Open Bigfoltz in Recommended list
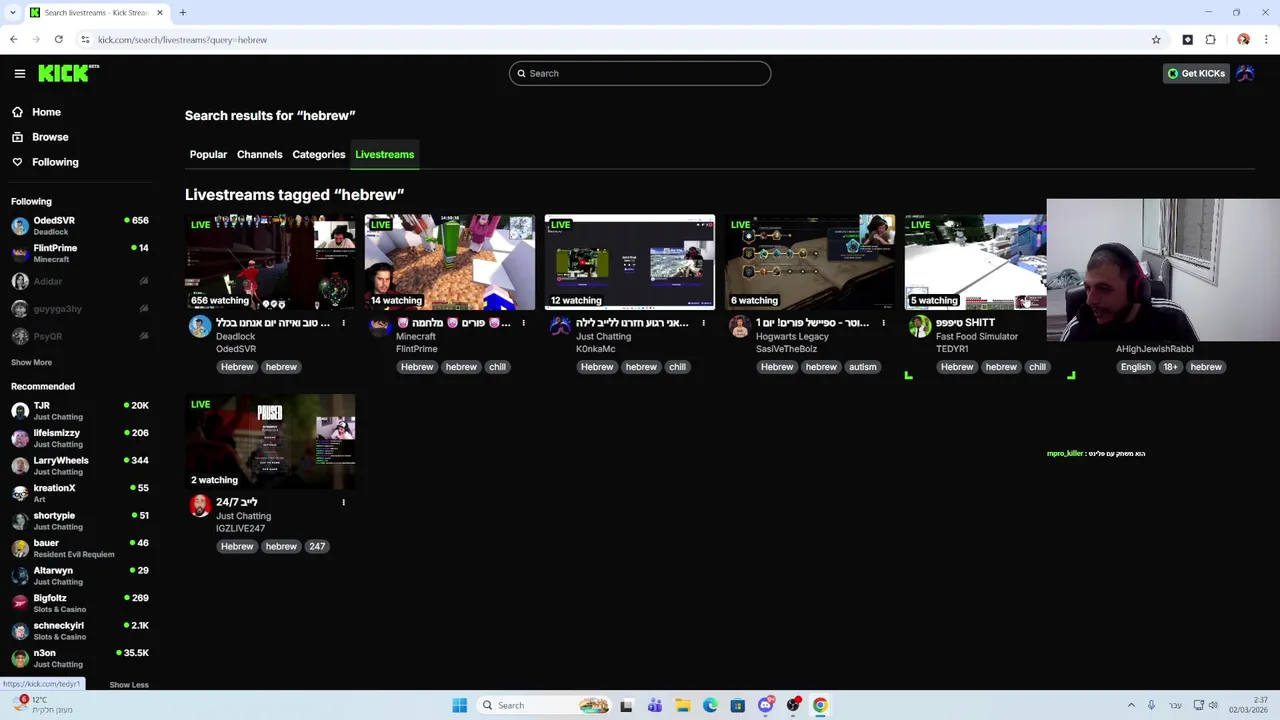1280x720 pixels. [x=80, y=603]
